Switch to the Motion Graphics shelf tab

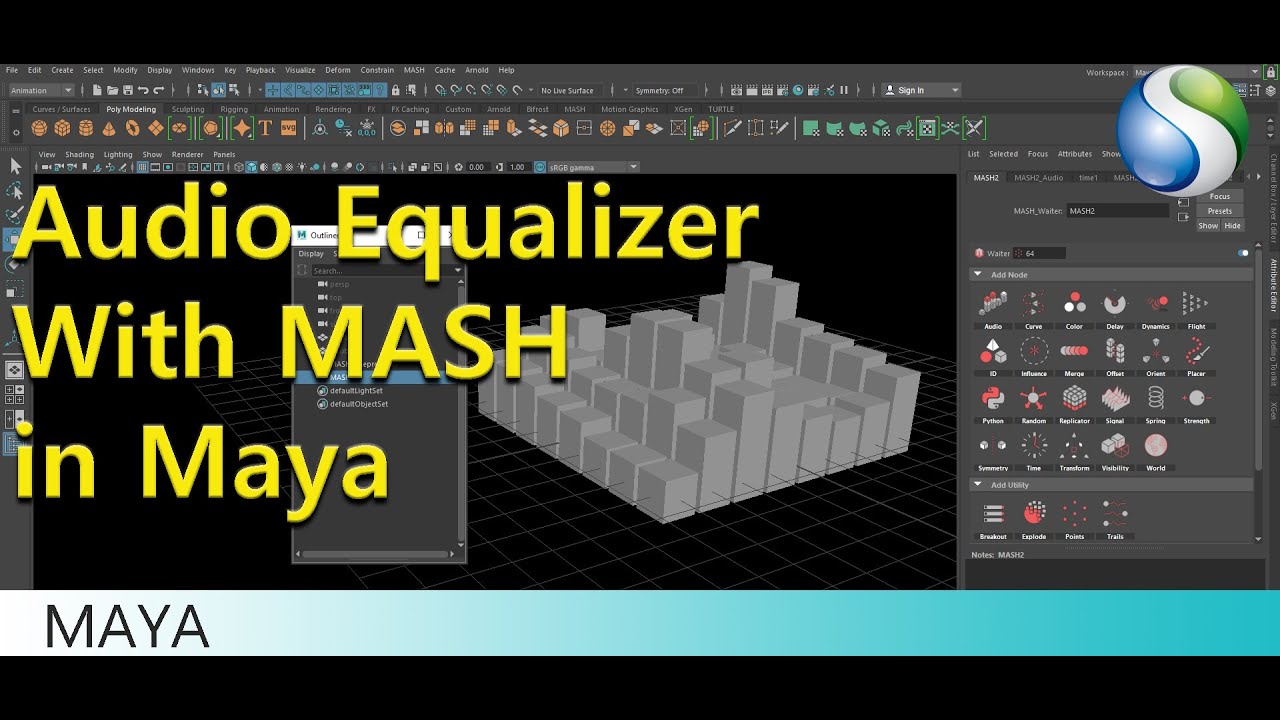point(630,109)
